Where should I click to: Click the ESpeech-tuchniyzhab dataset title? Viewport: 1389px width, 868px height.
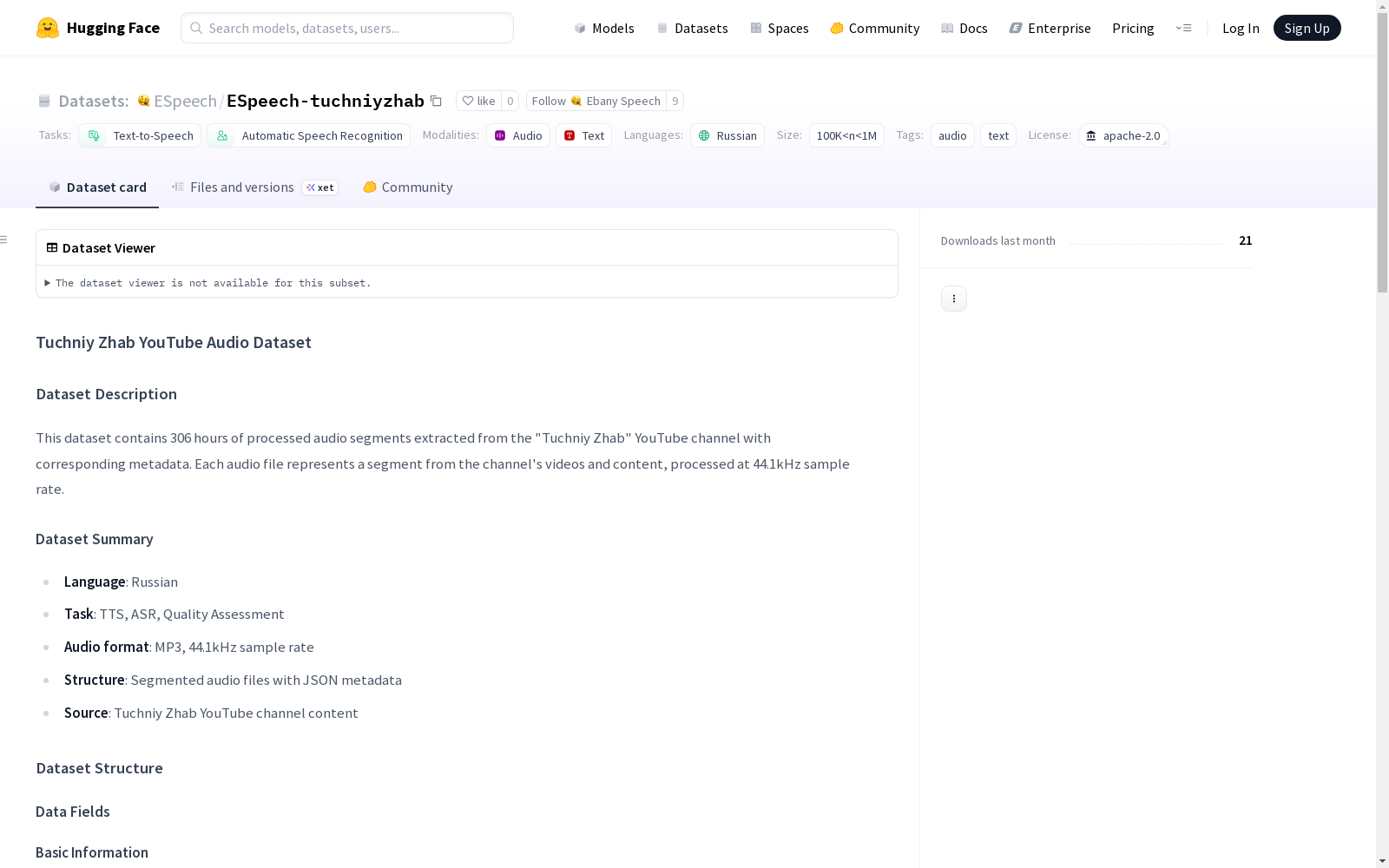(326, 101)
